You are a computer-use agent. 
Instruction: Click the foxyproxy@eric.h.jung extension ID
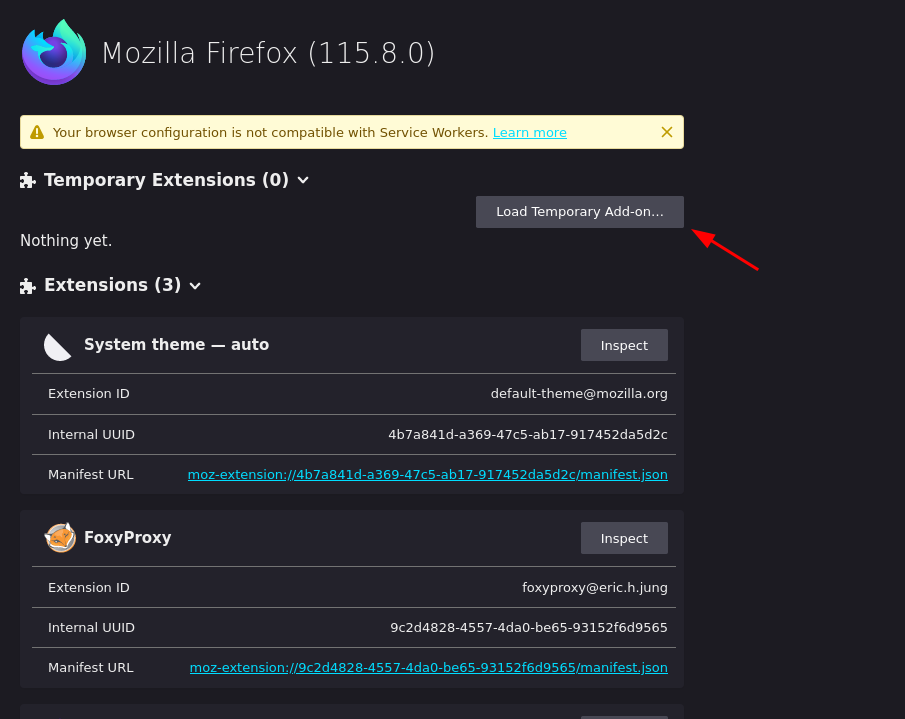pyautogui.click(x=594, y=588)
